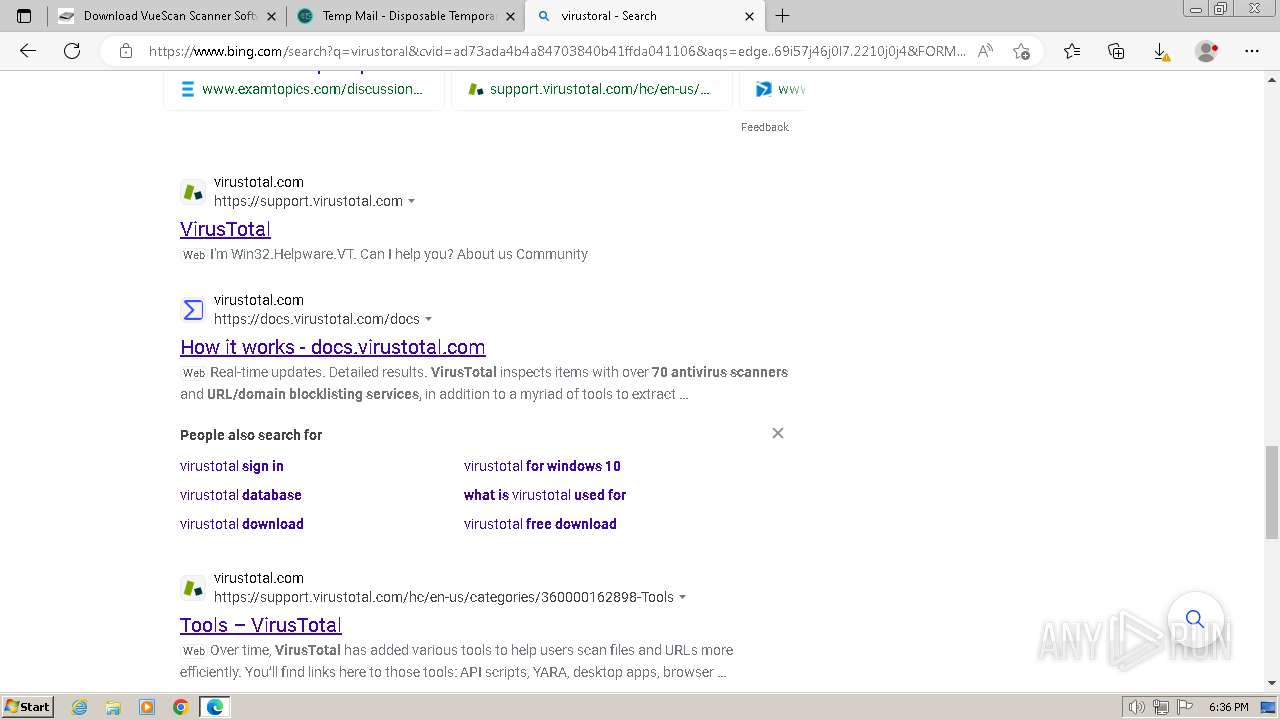The height and width of the screenshot is (720, 1280).
Task: Search what is virustotal used for
Action: click(545, 495)
